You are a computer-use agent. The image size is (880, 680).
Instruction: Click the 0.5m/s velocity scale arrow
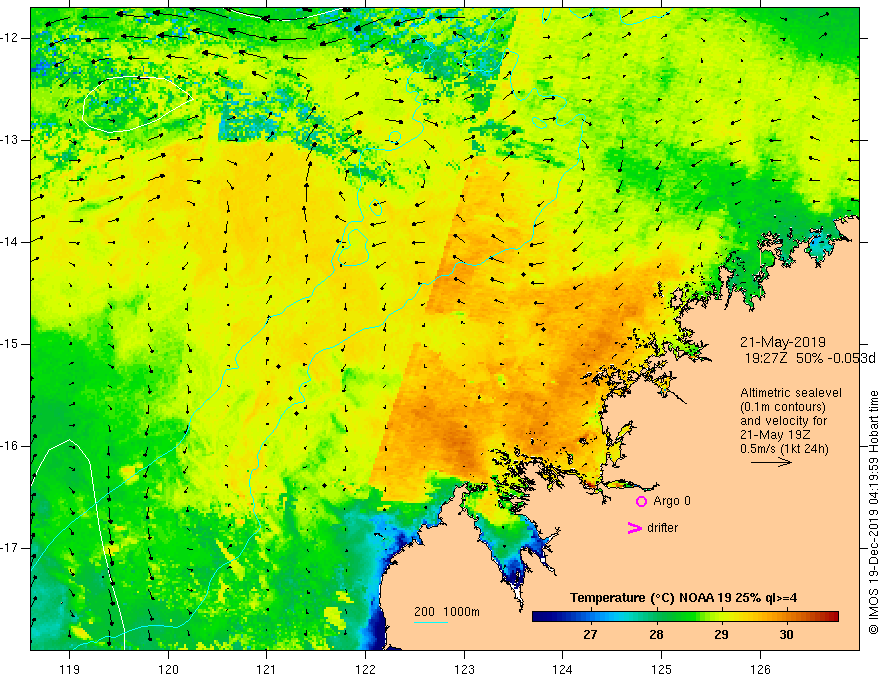[x=771, y=462]
